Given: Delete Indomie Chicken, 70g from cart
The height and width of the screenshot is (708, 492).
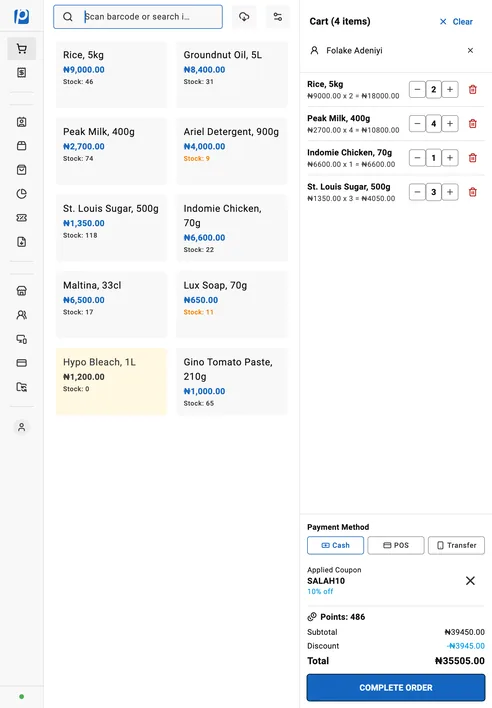Looking at the screenshot, I should [x=473, y=158].
